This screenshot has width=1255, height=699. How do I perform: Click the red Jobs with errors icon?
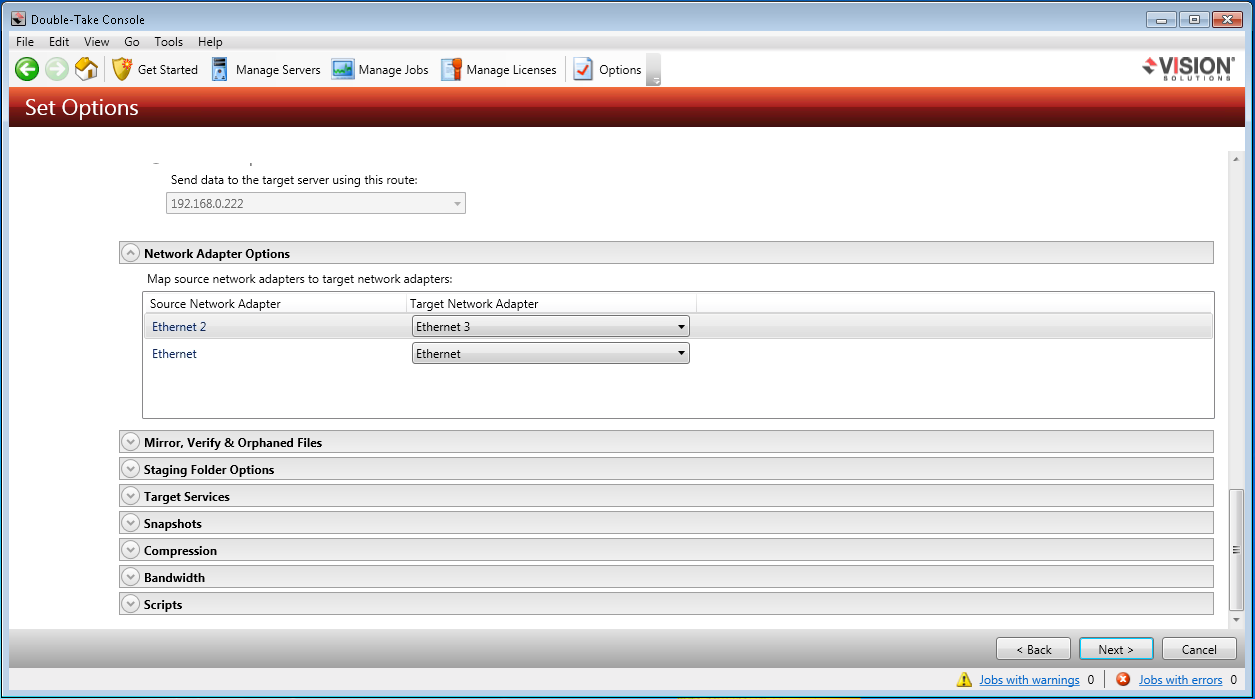tap(1123, 679)
